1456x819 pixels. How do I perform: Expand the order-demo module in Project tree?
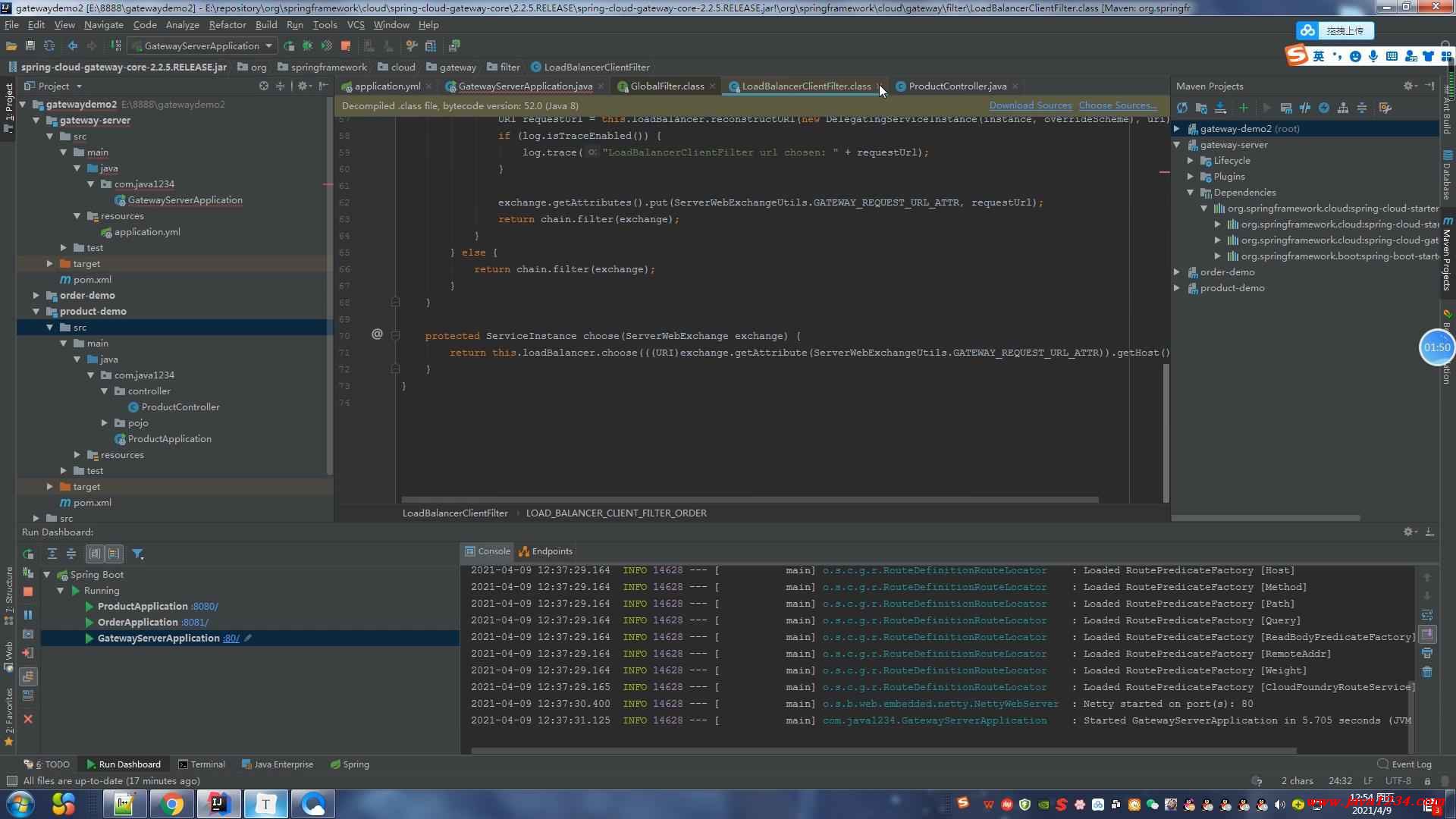36,296
